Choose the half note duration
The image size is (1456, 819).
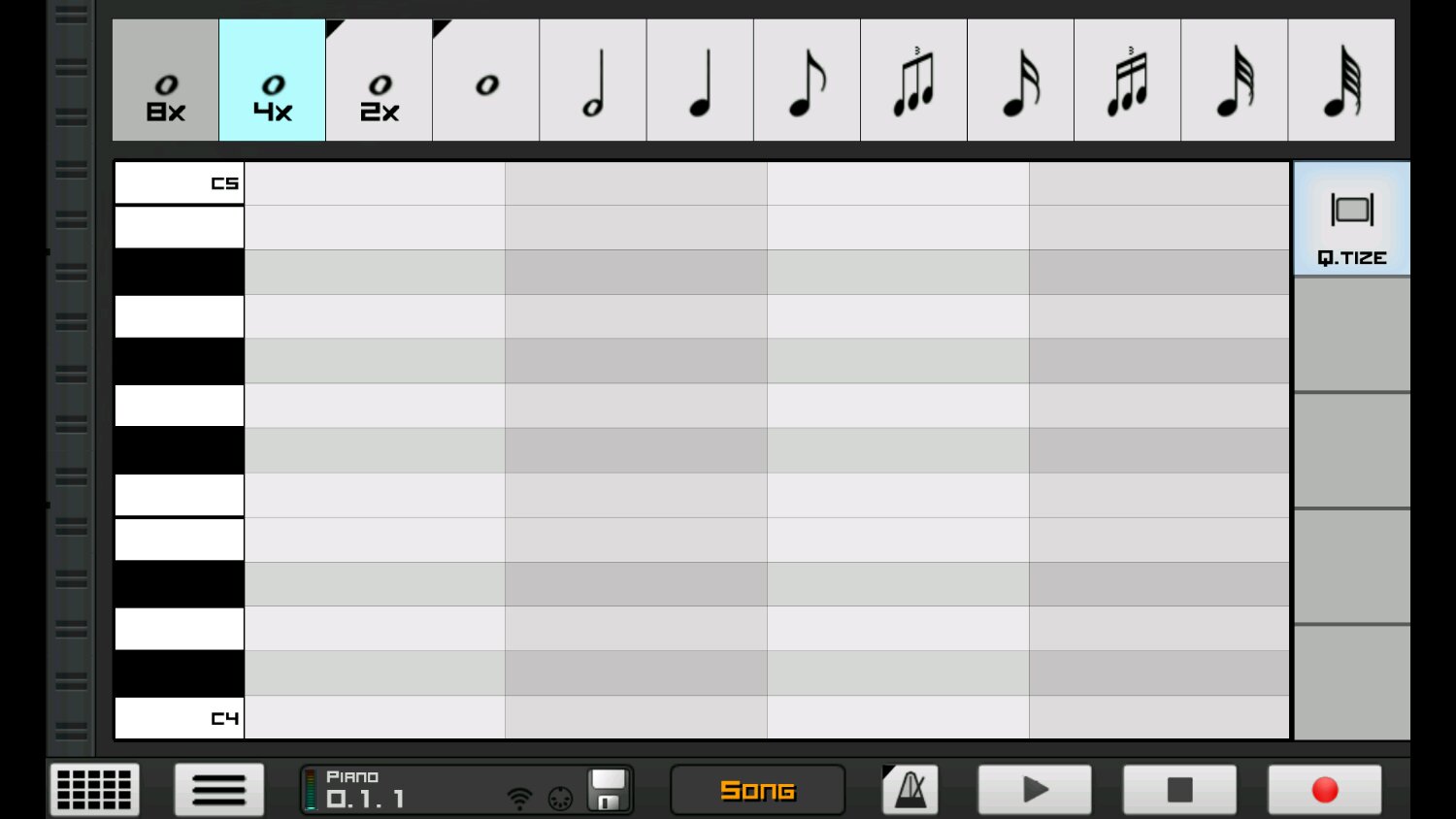pyautogui.click(x=593, y=81)
